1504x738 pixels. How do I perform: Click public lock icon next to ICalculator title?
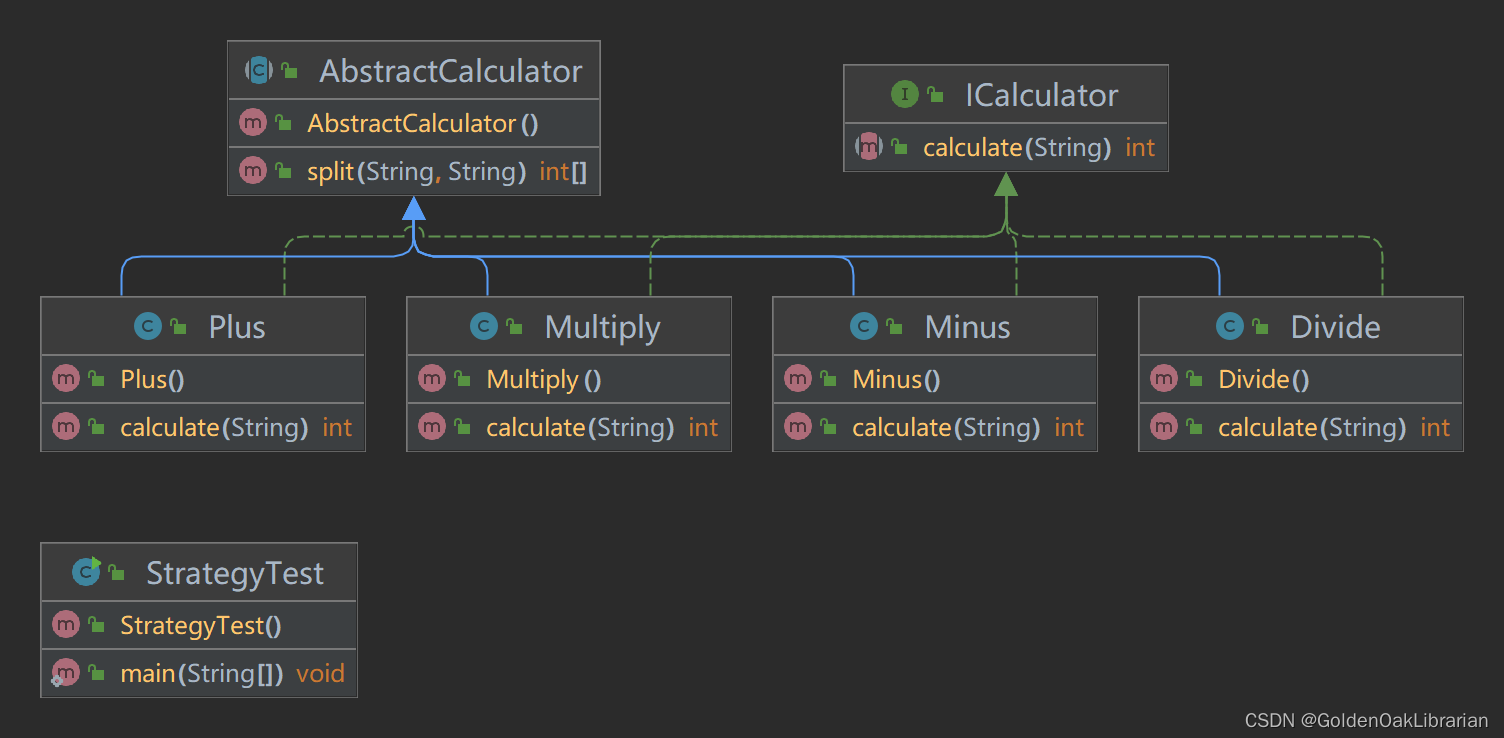(935, 95)
